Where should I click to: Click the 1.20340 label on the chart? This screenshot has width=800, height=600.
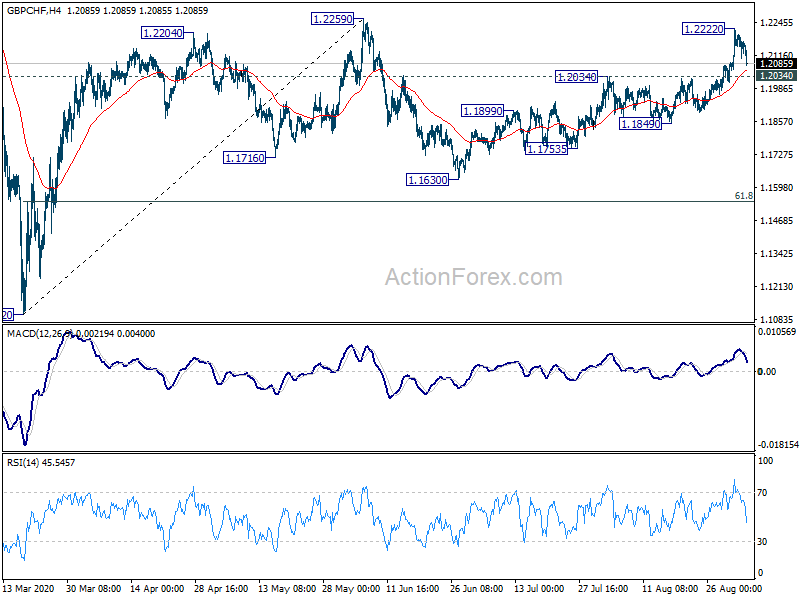click(576, 77)
